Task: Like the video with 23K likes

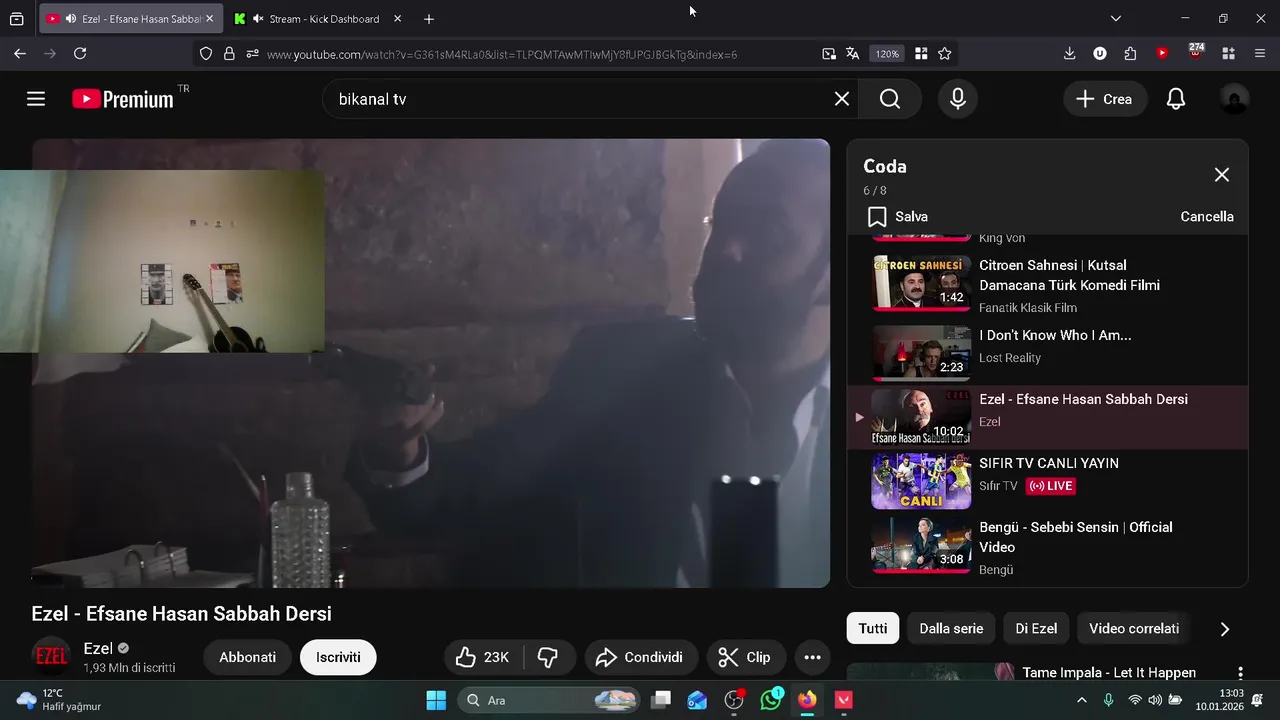Action: tap(483, 657)
